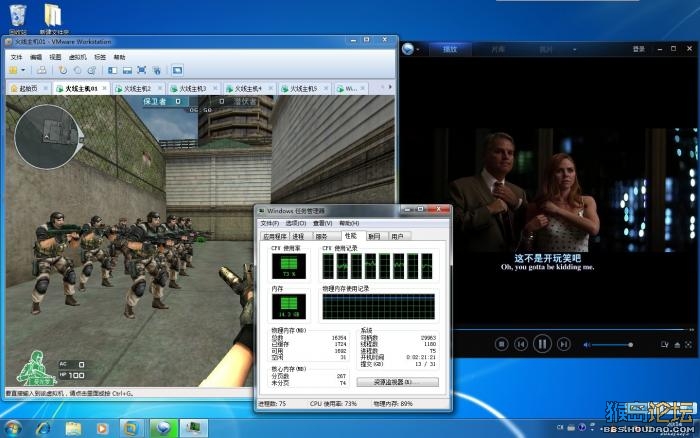The width and height of the screenshot is (700, 438).
Task: Skip to next track in media player
Action: 563,344
